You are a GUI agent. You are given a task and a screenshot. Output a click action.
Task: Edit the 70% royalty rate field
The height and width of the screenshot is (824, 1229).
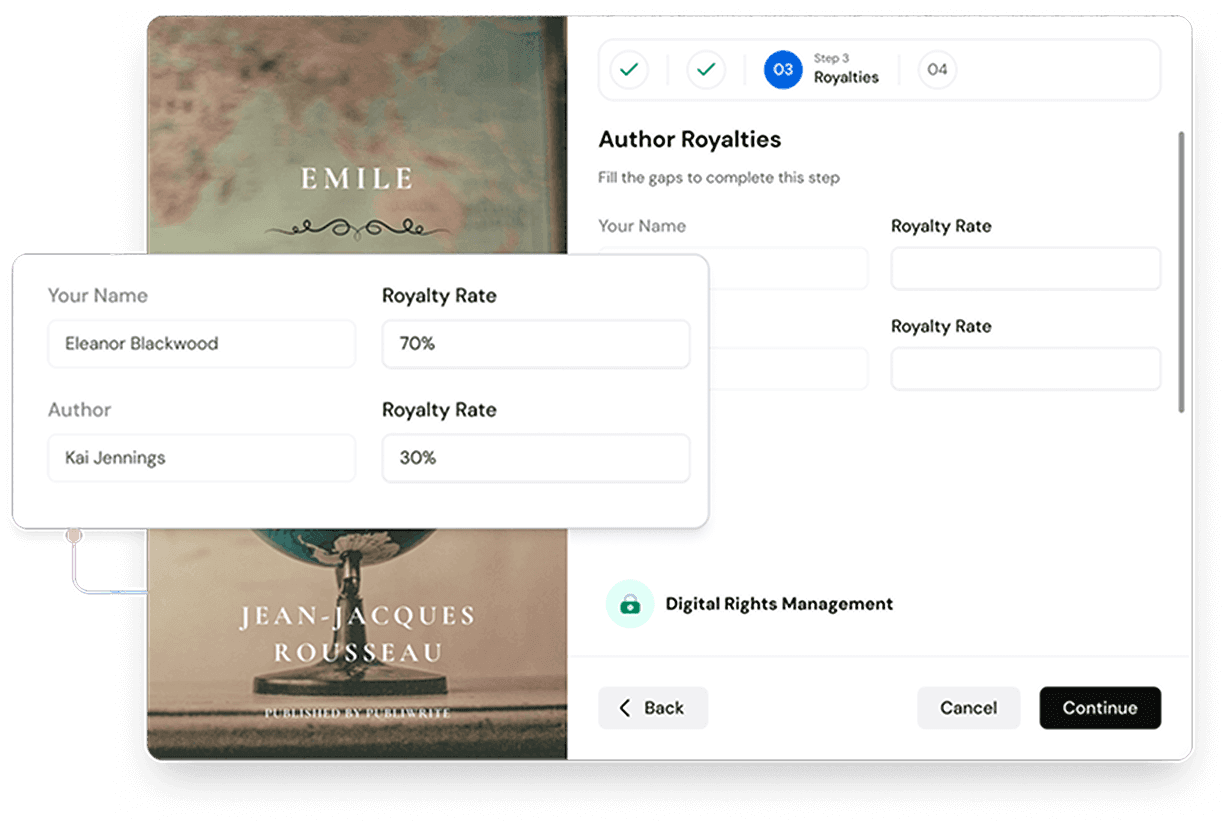(536, 344)
